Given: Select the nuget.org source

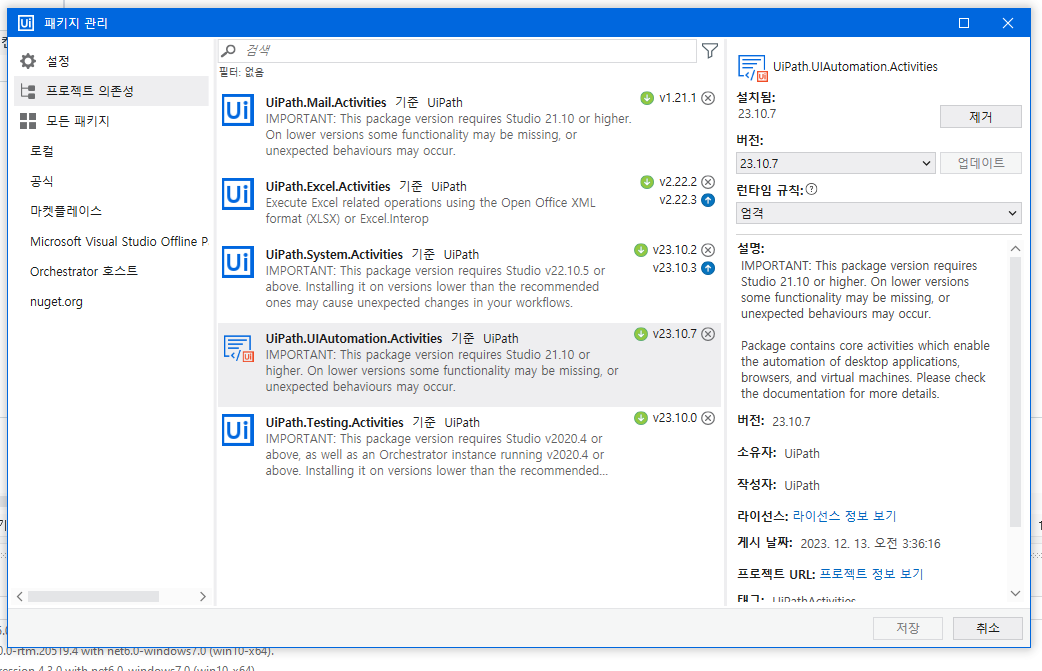Looking at the screenshot, I should coord(56,302).
